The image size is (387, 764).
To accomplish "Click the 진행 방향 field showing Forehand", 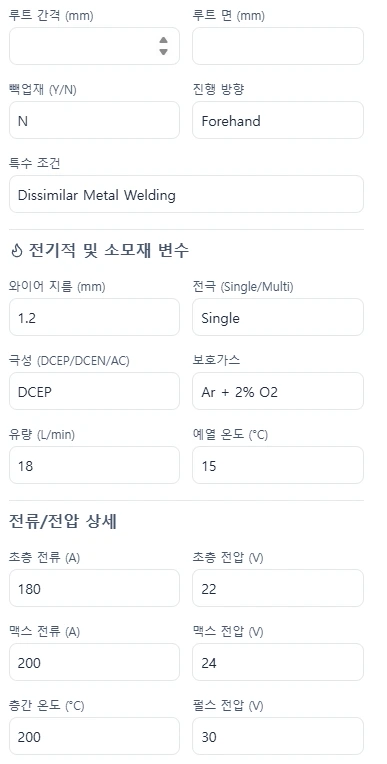I will click(x=278, y=120).
